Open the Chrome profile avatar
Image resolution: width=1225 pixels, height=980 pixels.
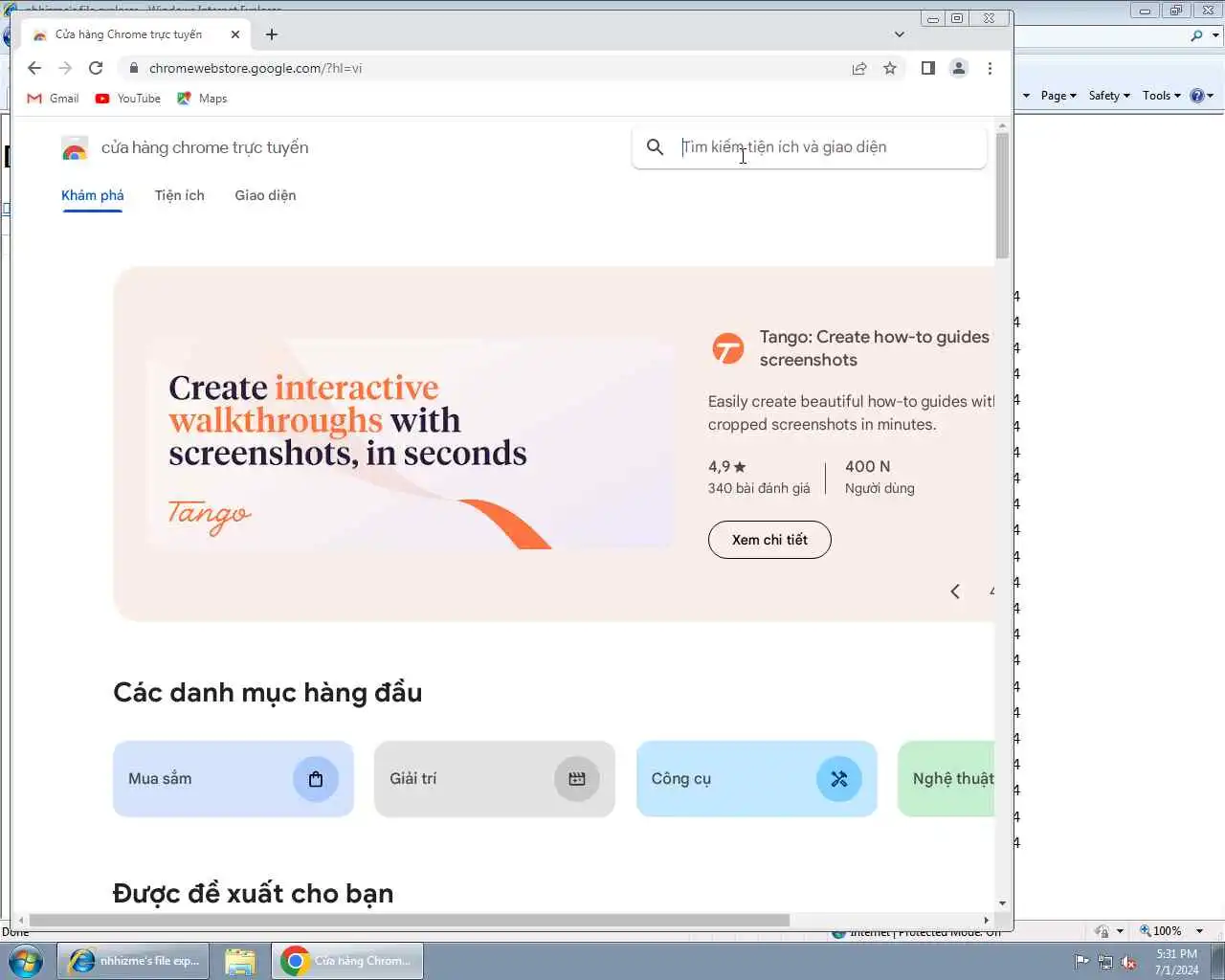click(x=958, y=68)
